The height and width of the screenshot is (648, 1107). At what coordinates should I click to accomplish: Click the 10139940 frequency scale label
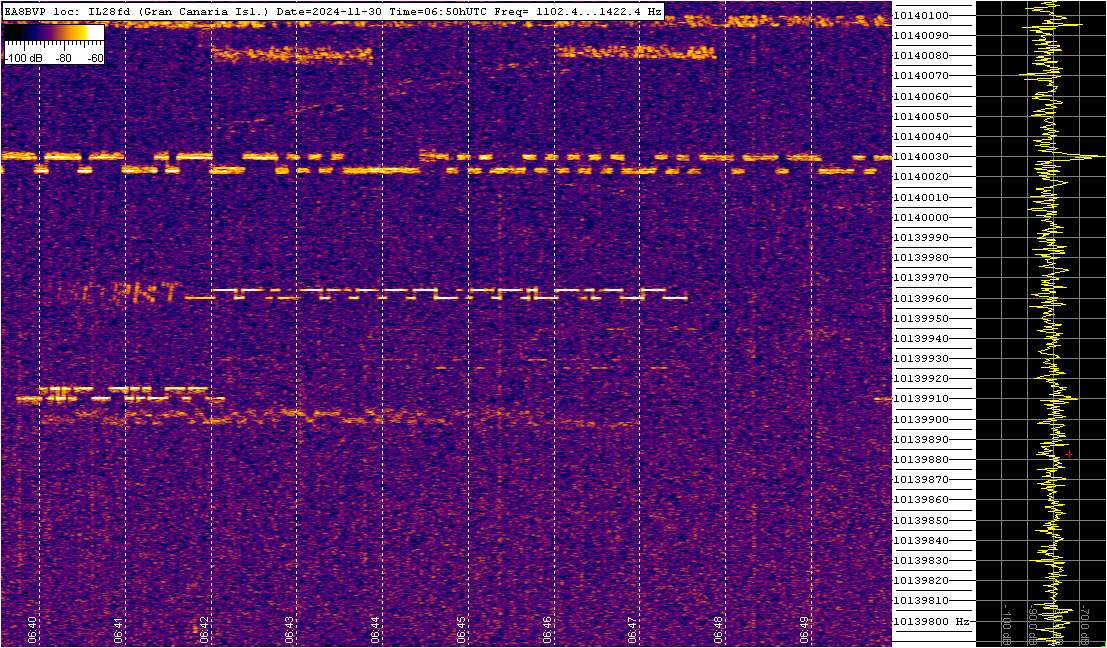(x=921, y=339)
